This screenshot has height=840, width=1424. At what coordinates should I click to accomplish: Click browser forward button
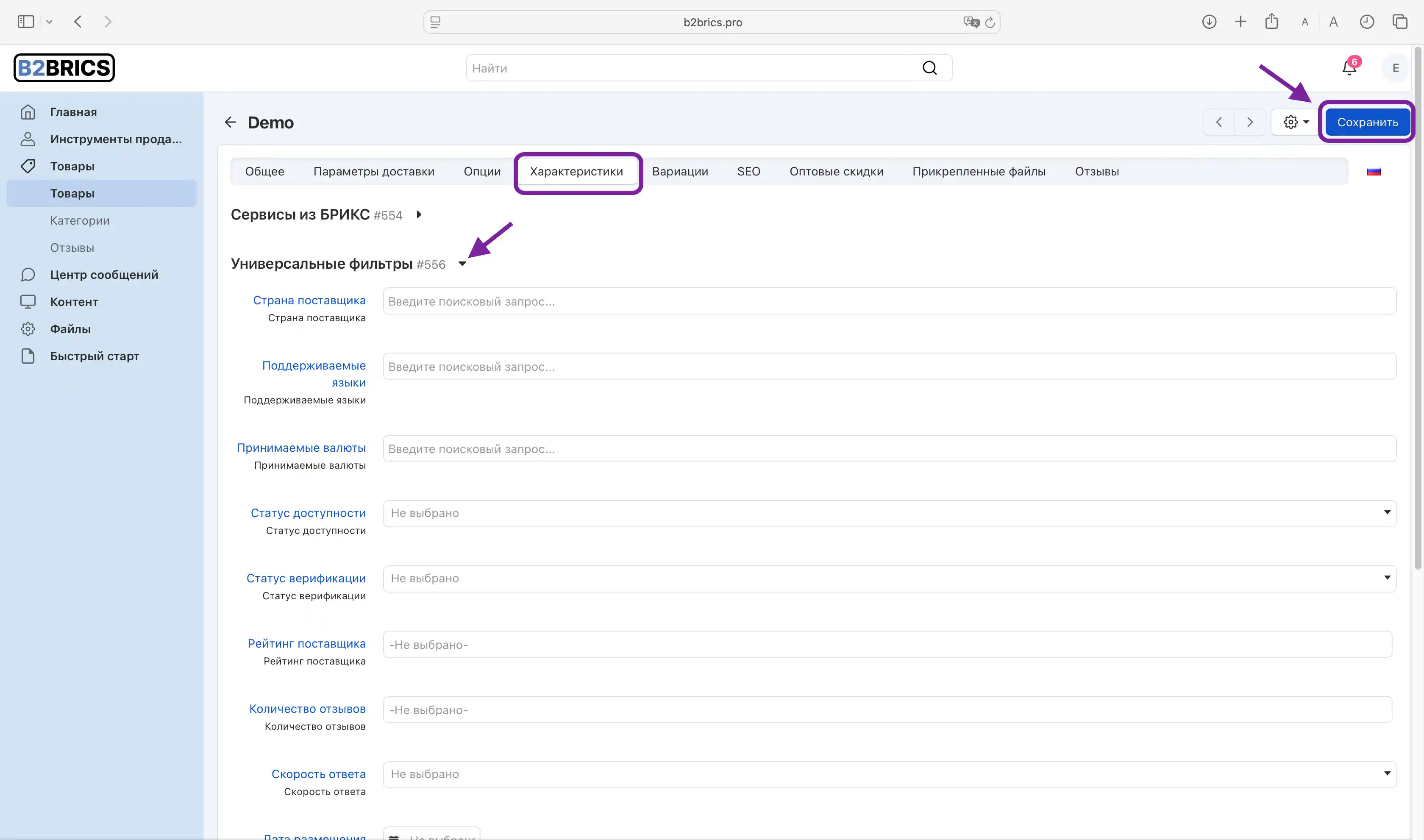[x=108, y=22]
